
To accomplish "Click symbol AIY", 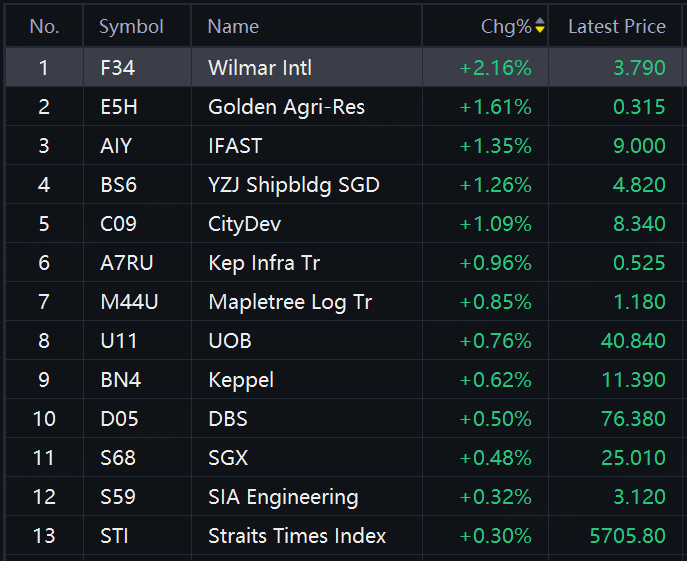I will point(116,146).
